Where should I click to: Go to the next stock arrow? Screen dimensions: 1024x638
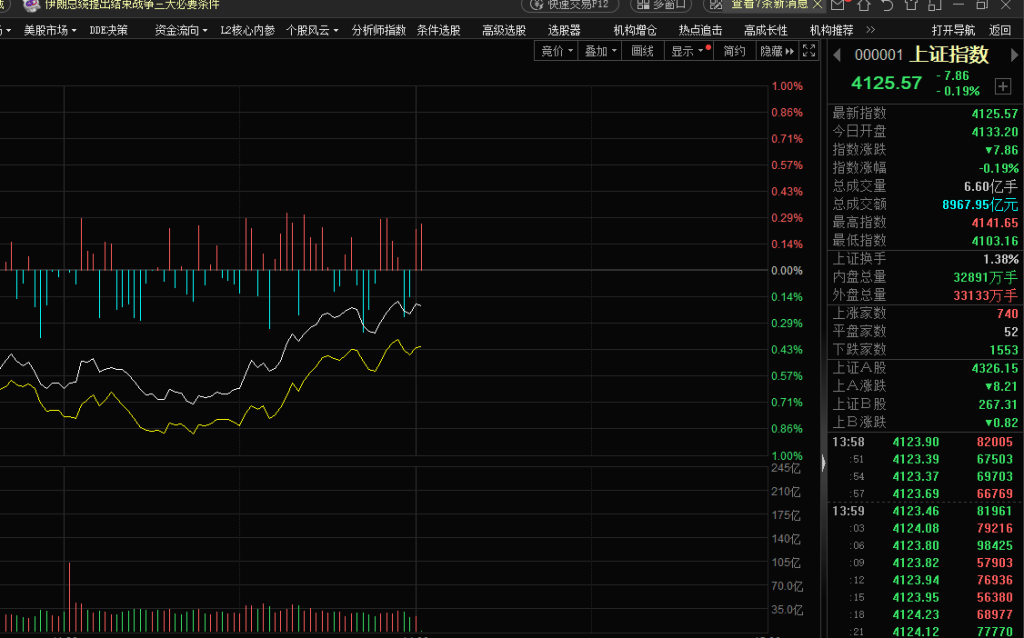tap(1014, 56)
